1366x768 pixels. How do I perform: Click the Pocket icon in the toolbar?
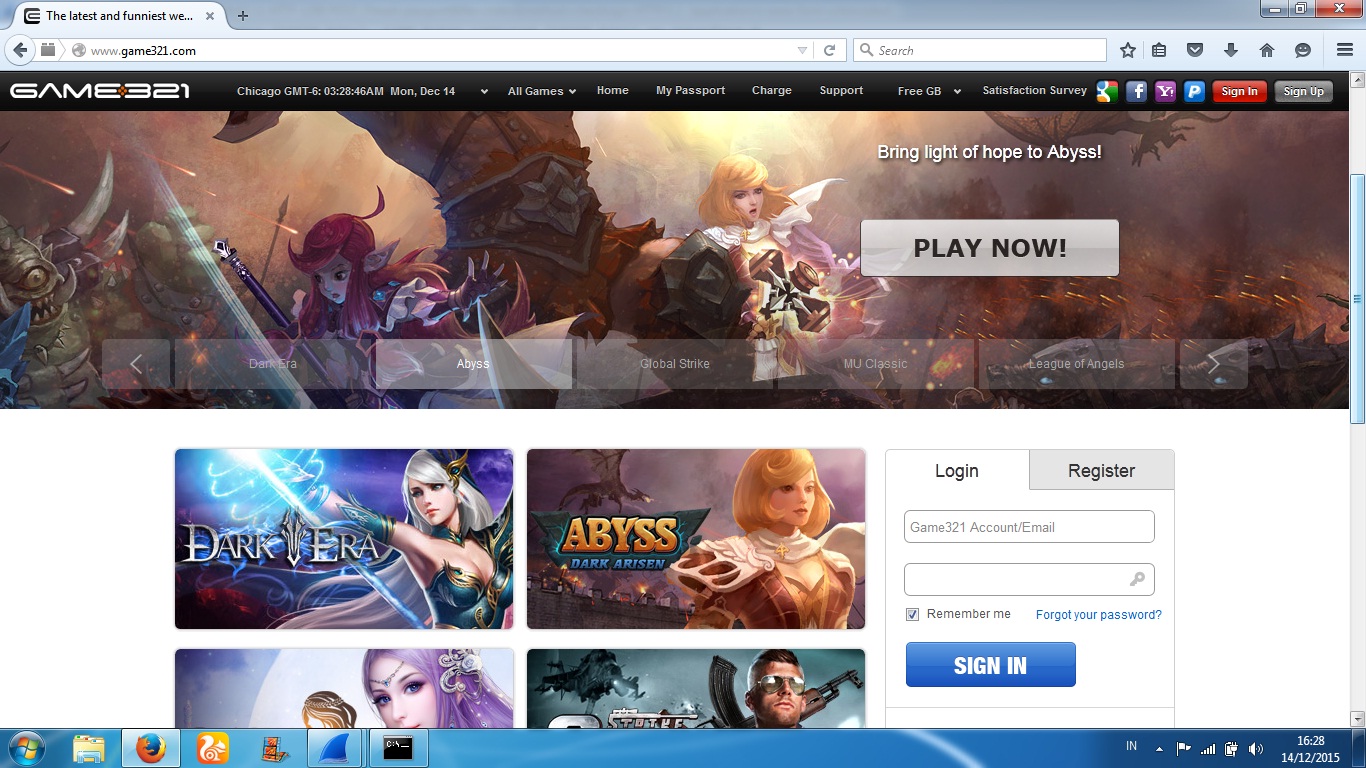[1194, 50]
